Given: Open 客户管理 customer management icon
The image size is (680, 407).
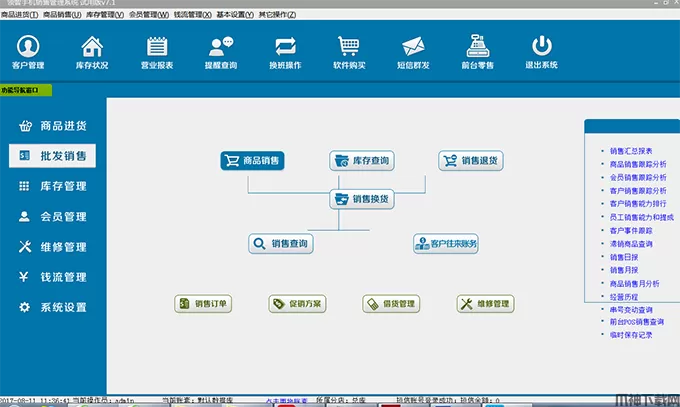Looking at the screenshot, I should (28, 52).
